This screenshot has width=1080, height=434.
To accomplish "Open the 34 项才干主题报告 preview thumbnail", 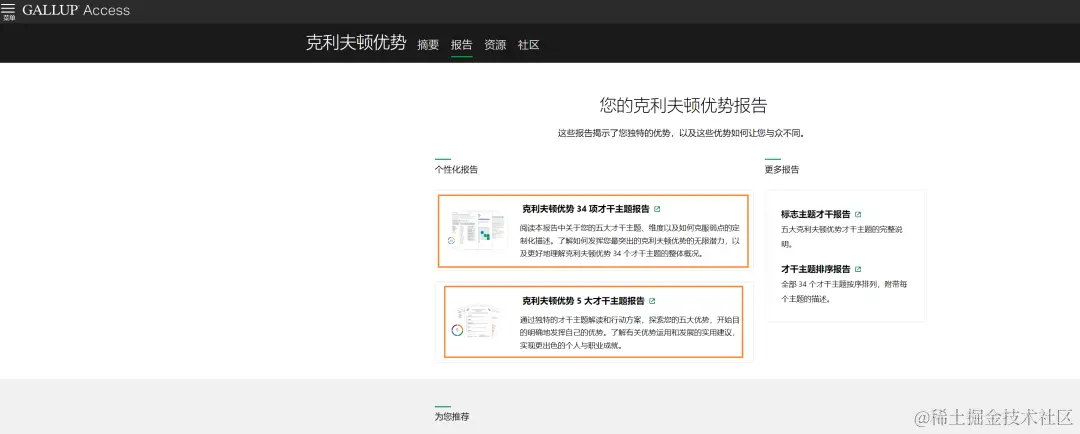I will pyautogui.click(x=477, y=230).
